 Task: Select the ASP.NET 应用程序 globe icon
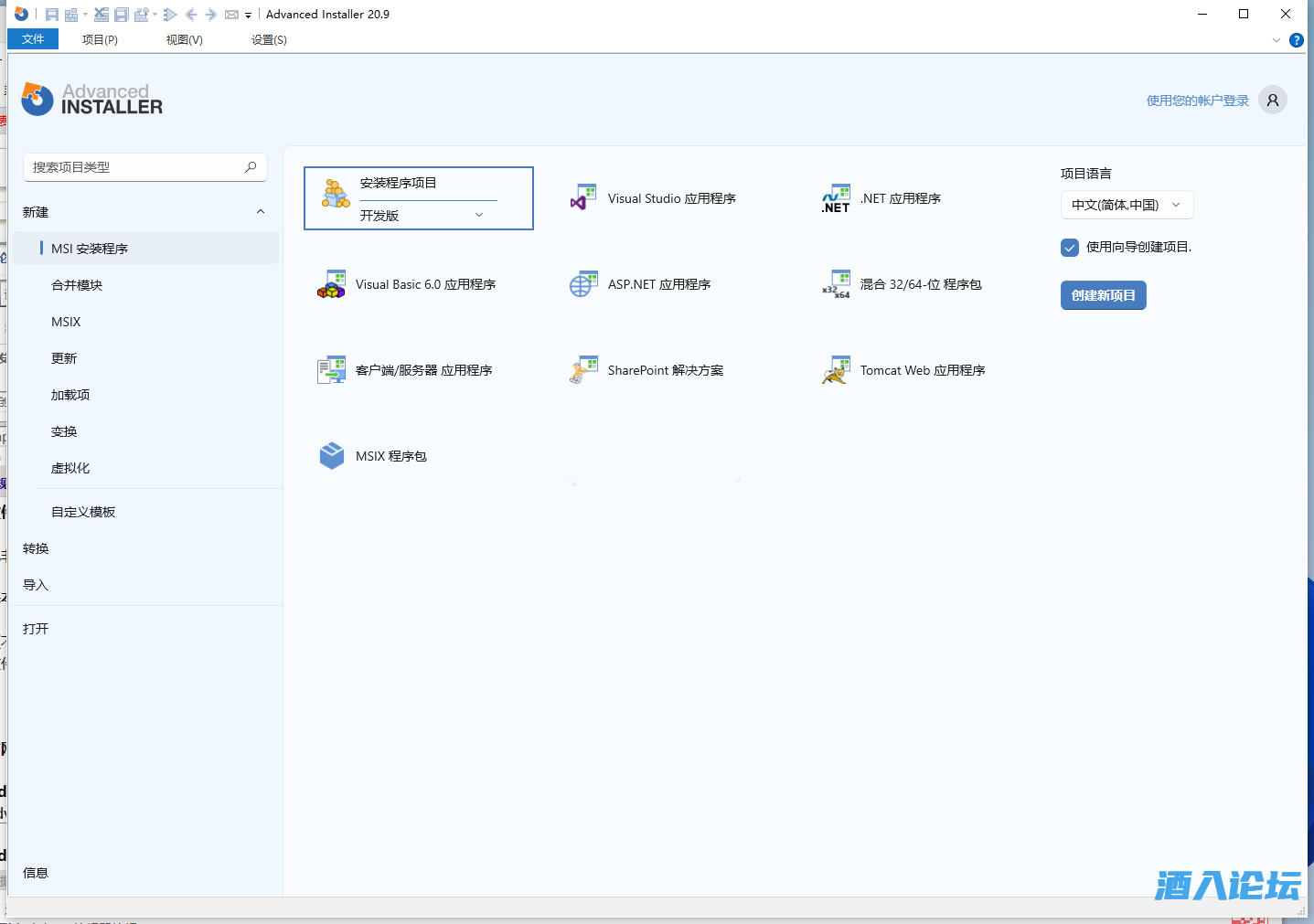point(583,284)
